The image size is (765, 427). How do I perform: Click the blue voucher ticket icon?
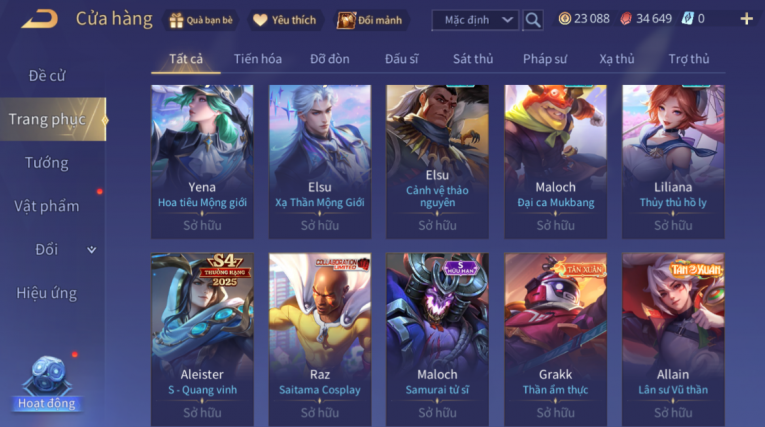click(x=687, y=19)
